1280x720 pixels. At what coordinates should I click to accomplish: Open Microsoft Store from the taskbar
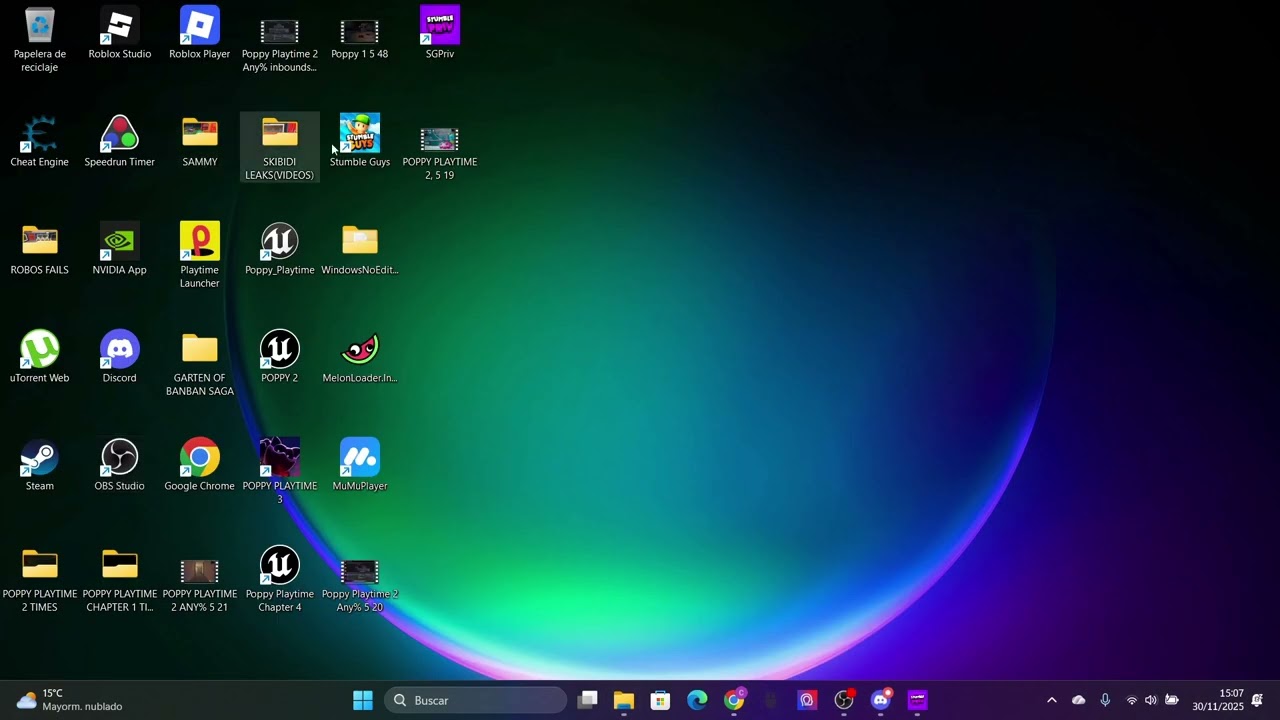click(x=660, y=700)
